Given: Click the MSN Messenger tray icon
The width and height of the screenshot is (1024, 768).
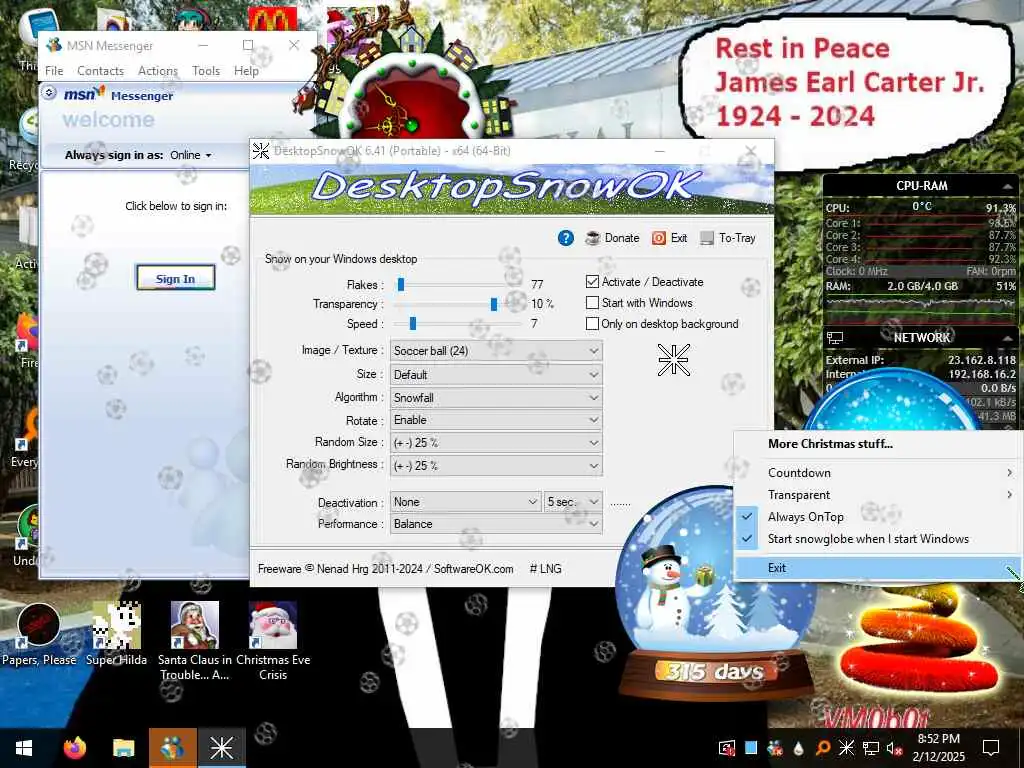Looking at the screenshot, I should (x=775, y=748).
